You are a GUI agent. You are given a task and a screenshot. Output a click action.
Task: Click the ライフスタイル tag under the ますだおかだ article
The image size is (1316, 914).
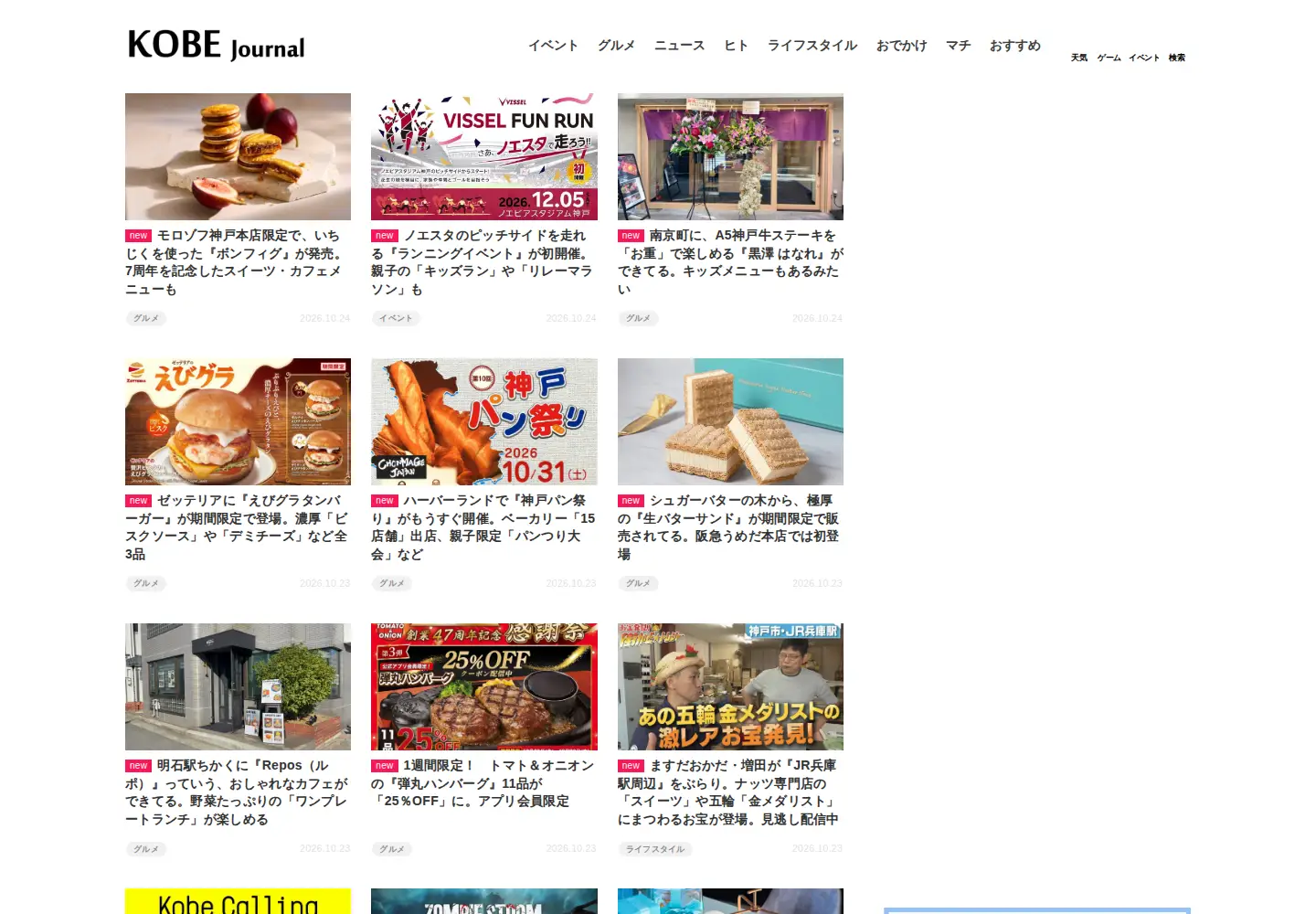[x=655, y=849]
